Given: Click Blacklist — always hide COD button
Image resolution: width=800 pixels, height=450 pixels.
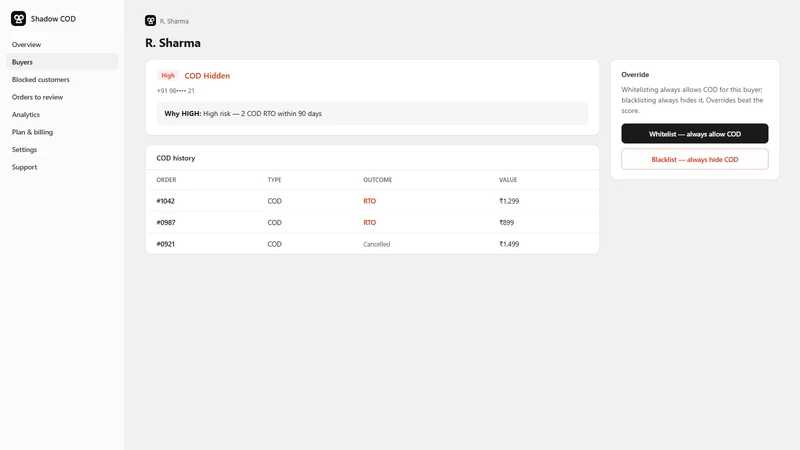Looking at the screenshot, I should (x=694, y=159).
